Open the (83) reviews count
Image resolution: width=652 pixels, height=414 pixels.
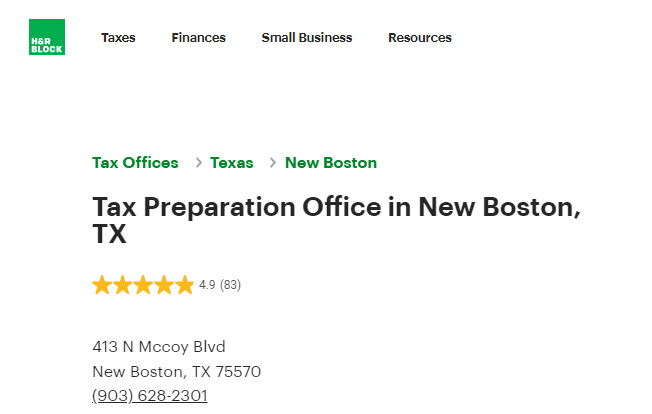[x=230, y=285]
